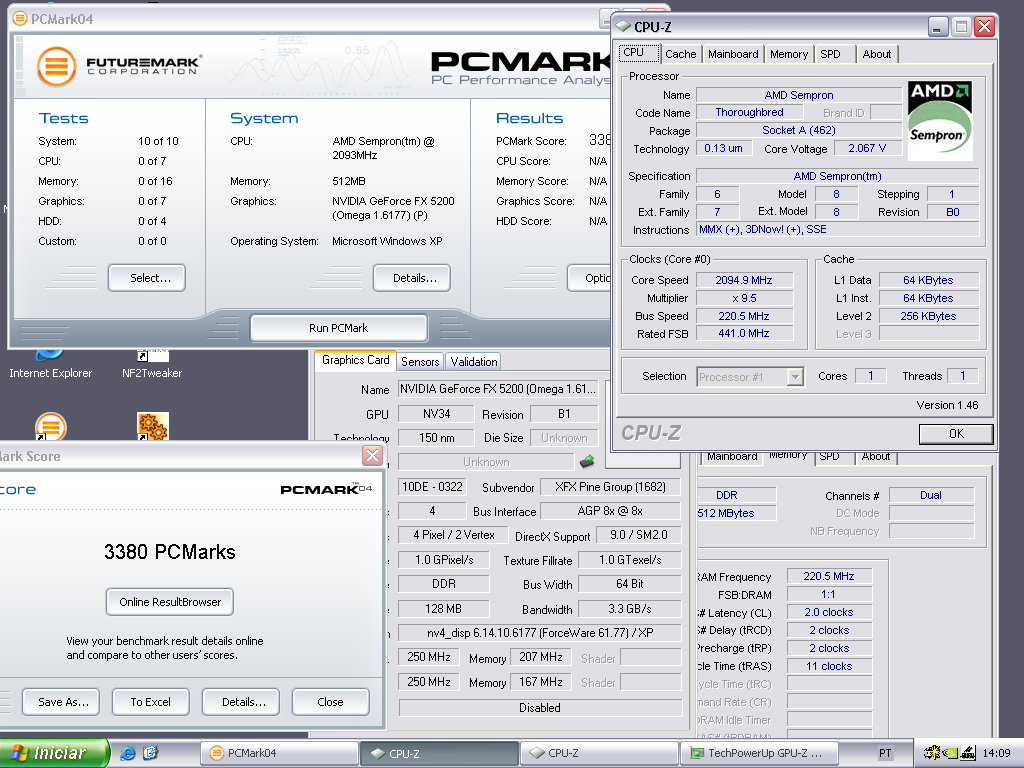Screen dimensions: 1024x768
Task: Click Details... in the score dialog
Action: (241, 702)
